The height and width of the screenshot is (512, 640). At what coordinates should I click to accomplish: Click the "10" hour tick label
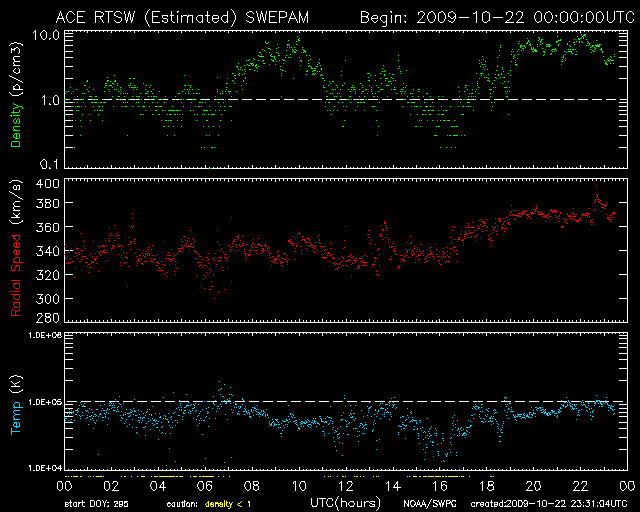click(x=299, y=486)
